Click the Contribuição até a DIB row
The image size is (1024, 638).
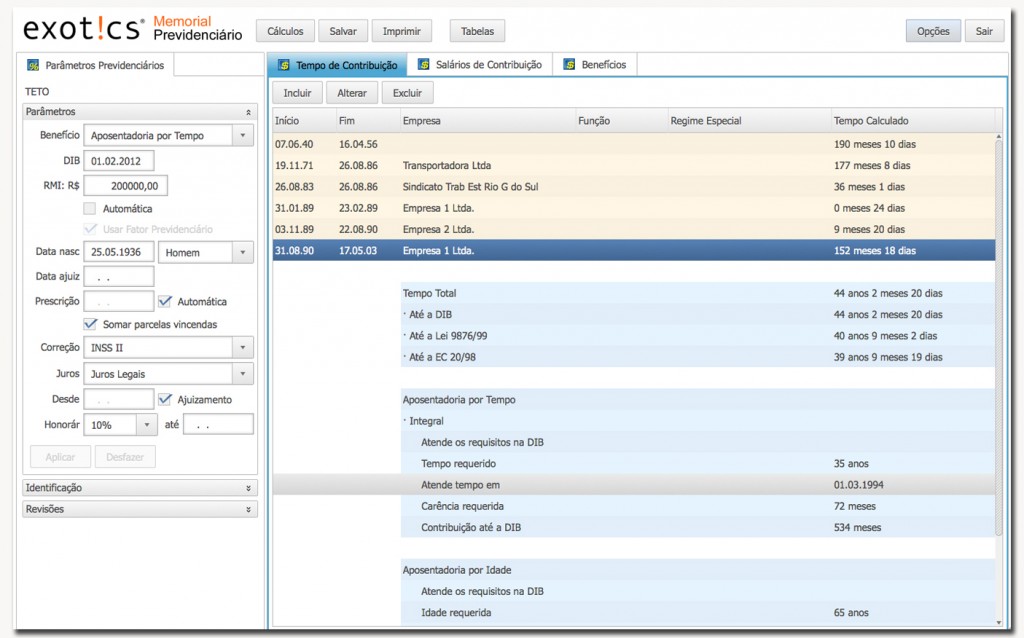(698, 527)
